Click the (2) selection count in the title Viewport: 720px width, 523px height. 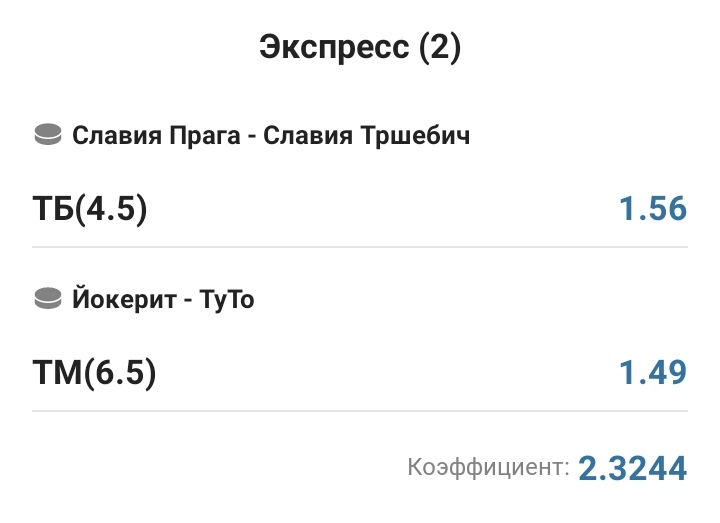440,48
